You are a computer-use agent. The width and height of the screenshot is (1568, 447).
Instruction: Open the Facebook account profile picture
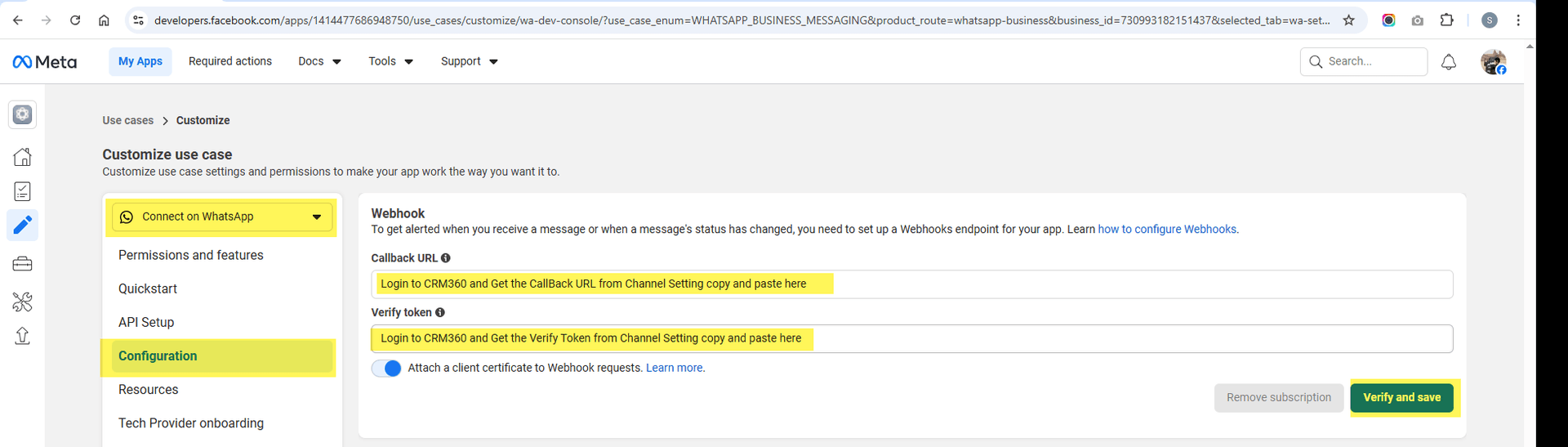point(1494,62)
